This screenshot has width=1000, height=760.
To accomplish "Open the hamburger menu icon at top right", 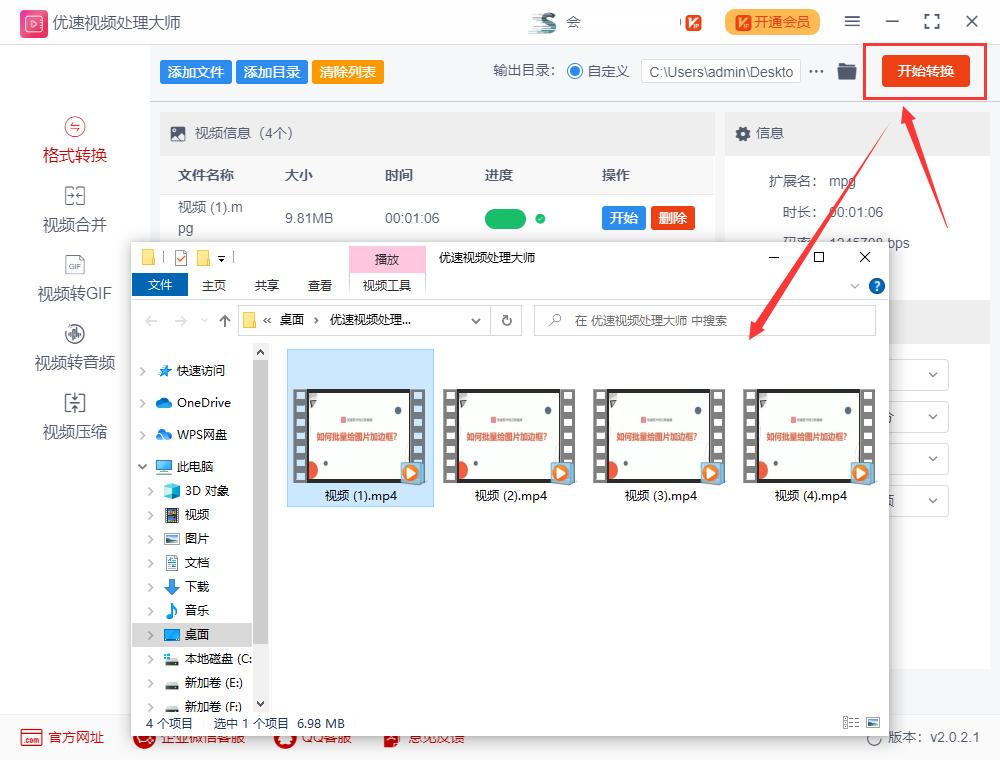I will pyautogui.click(x=853, y=21).
